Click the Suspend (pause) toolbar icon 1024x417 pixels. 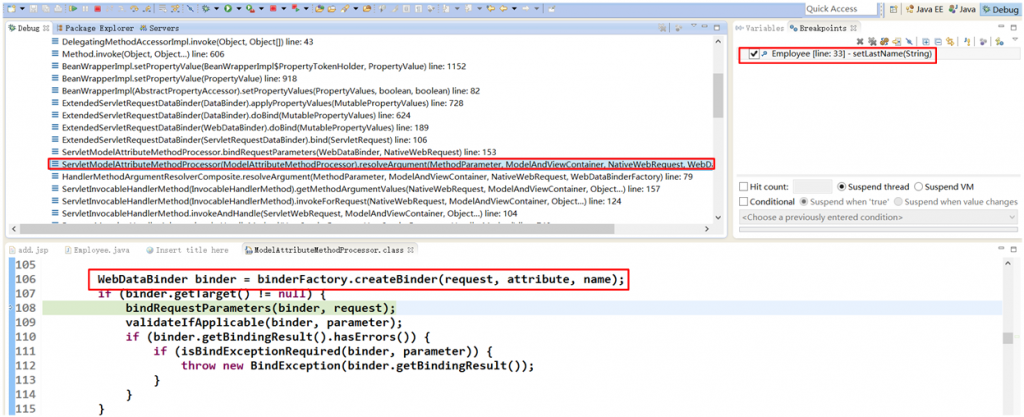point(86,9)
